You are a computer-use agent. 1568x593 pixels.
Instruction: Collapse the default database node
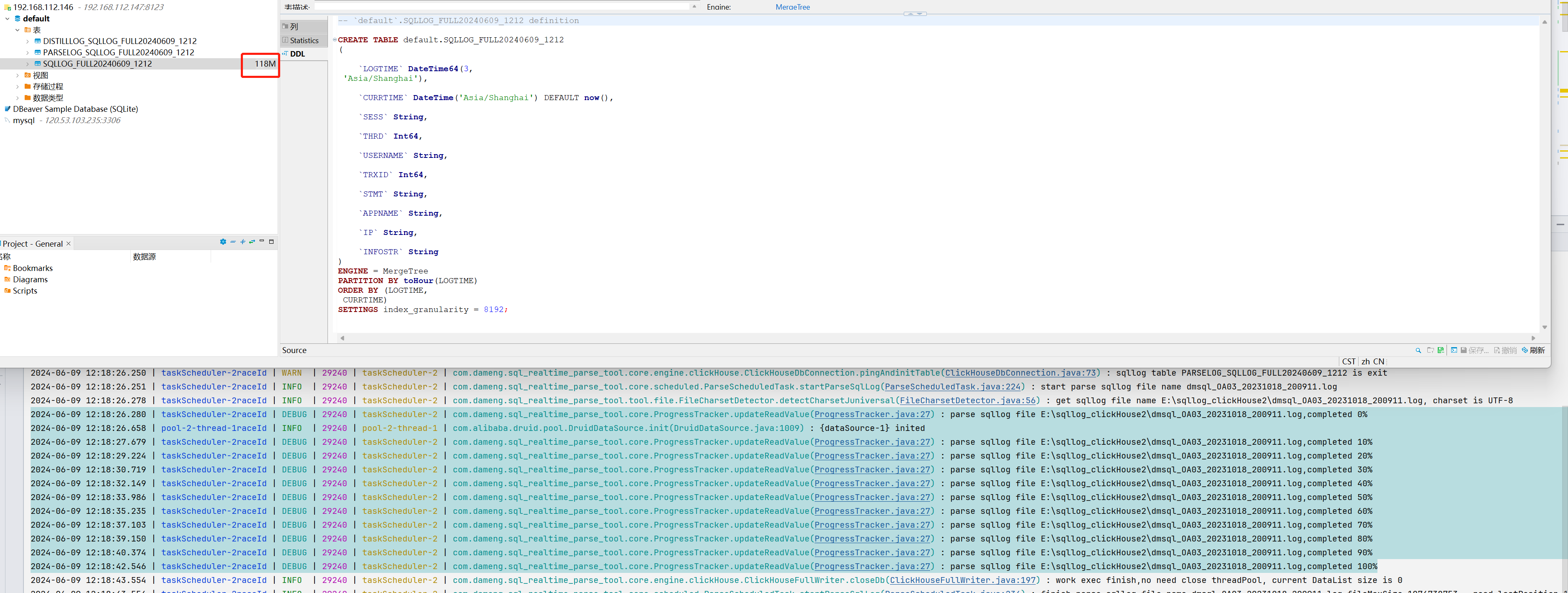tap(7, 19)
